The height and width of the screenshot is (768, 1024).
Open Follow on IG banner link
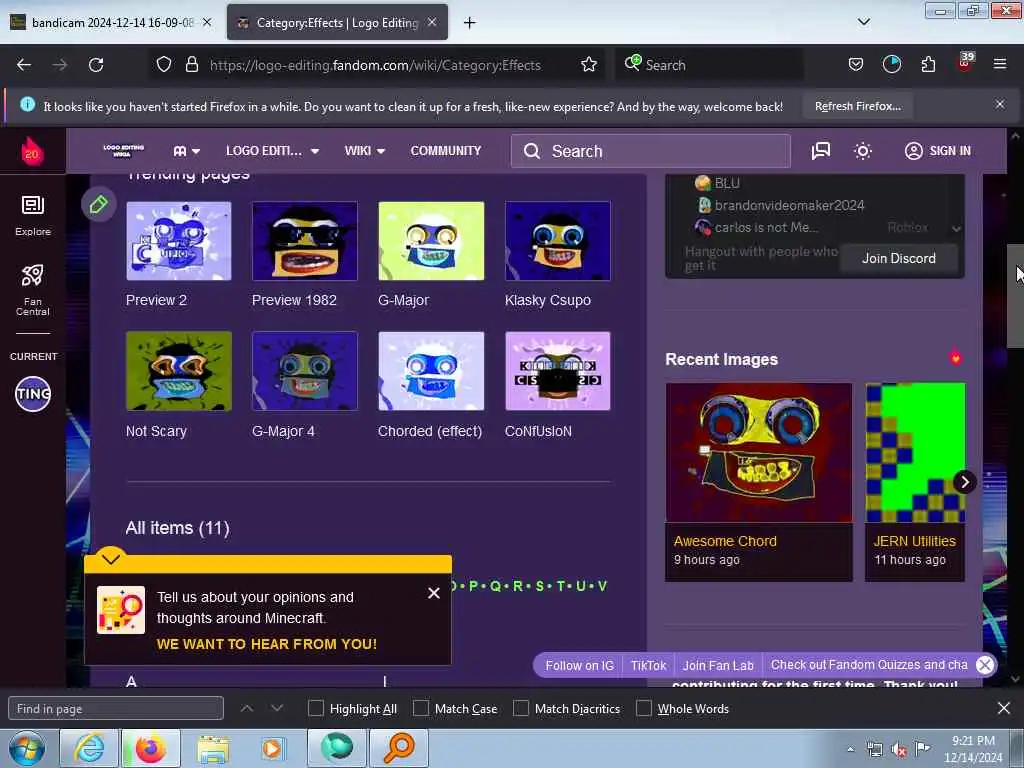point(579,665)
